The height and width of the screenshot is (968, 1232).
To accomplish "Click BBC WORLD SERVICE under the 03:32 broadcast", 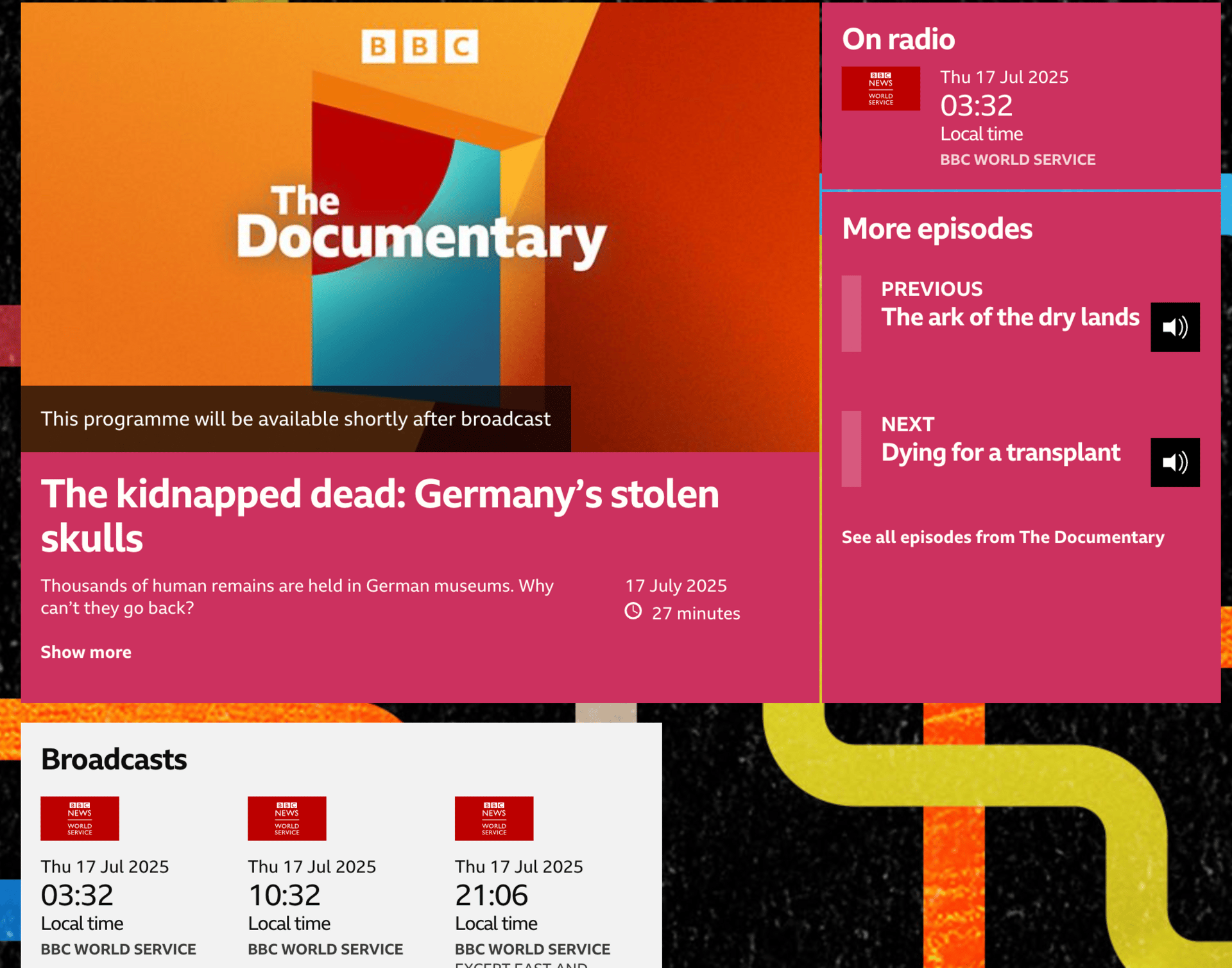I will (118, 949).
